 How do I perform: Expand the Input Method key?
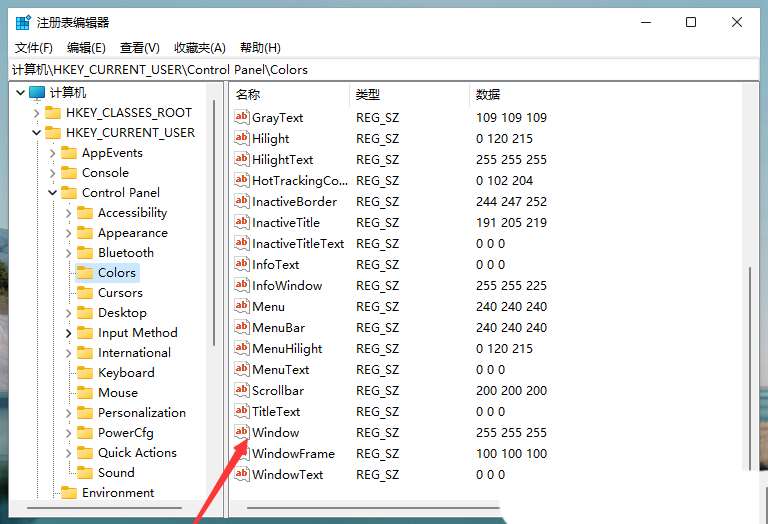coord(69,333)
